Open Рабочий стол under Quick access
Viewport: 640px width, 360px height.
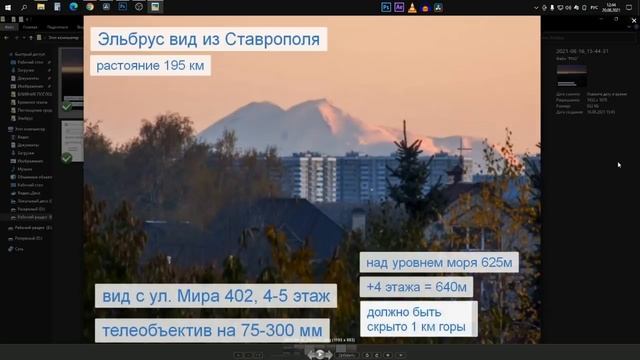(30, 62)
